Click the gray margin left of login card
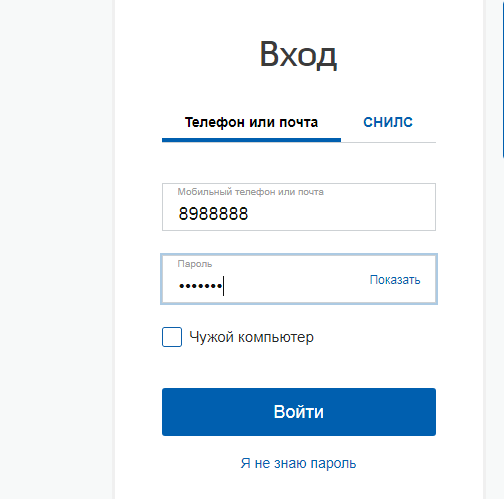 coord(57,249)
